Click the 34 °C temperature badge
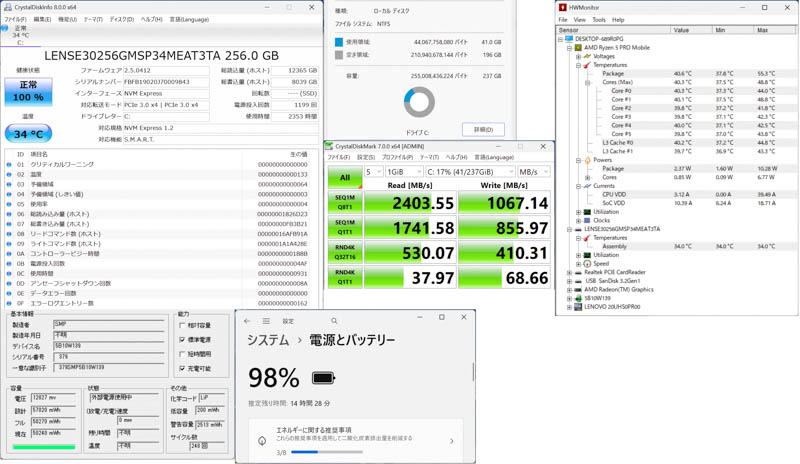The image size is (800, 464). pos(28,133)
